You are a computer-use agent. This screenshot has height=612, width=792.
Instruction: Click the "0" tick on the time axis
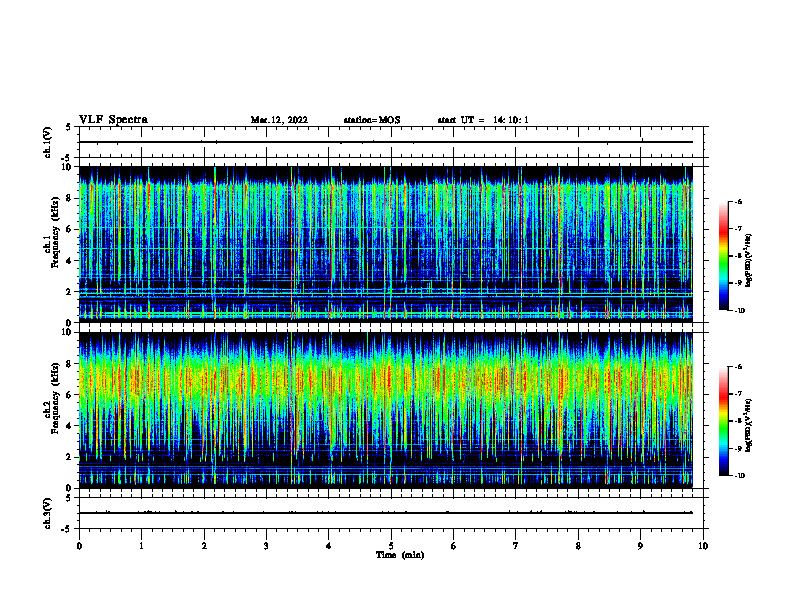[x=79, y=546]
